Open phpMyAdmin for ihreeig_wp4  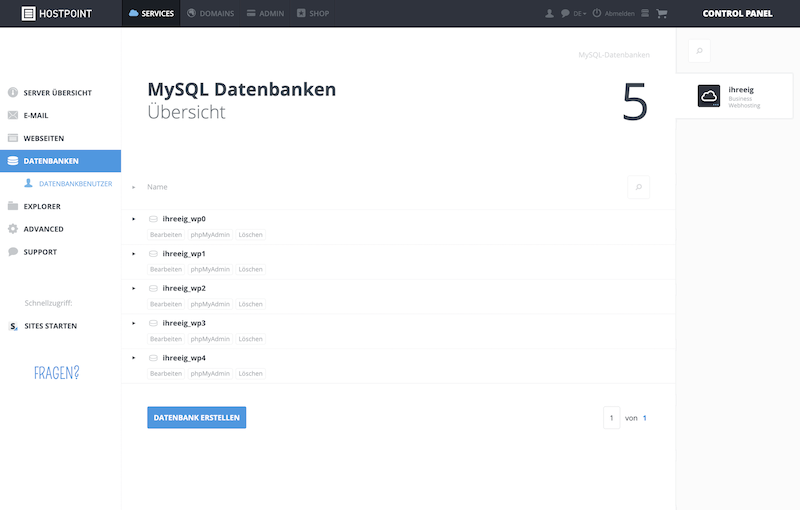coord(210,373)
